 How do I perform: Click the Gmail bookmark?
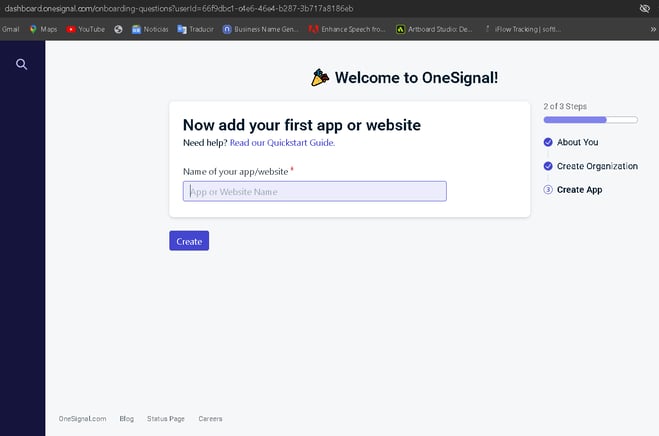tap(11, 29)
